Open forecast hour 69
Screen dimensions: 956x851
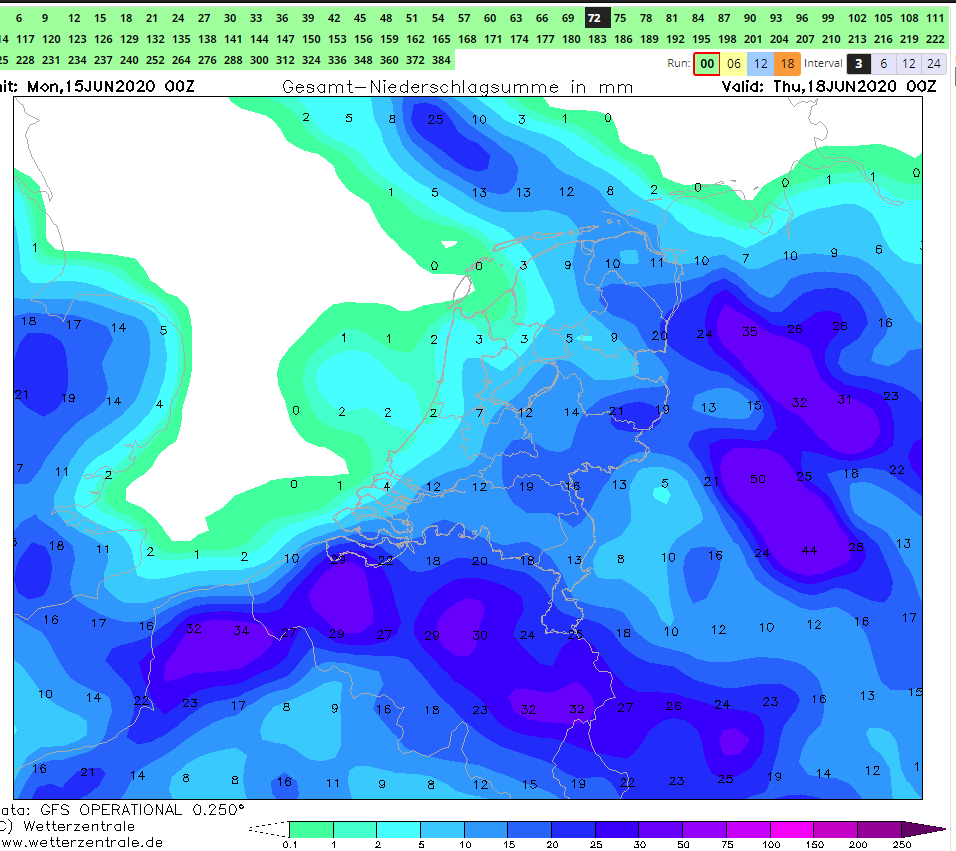tap(568, 18)
